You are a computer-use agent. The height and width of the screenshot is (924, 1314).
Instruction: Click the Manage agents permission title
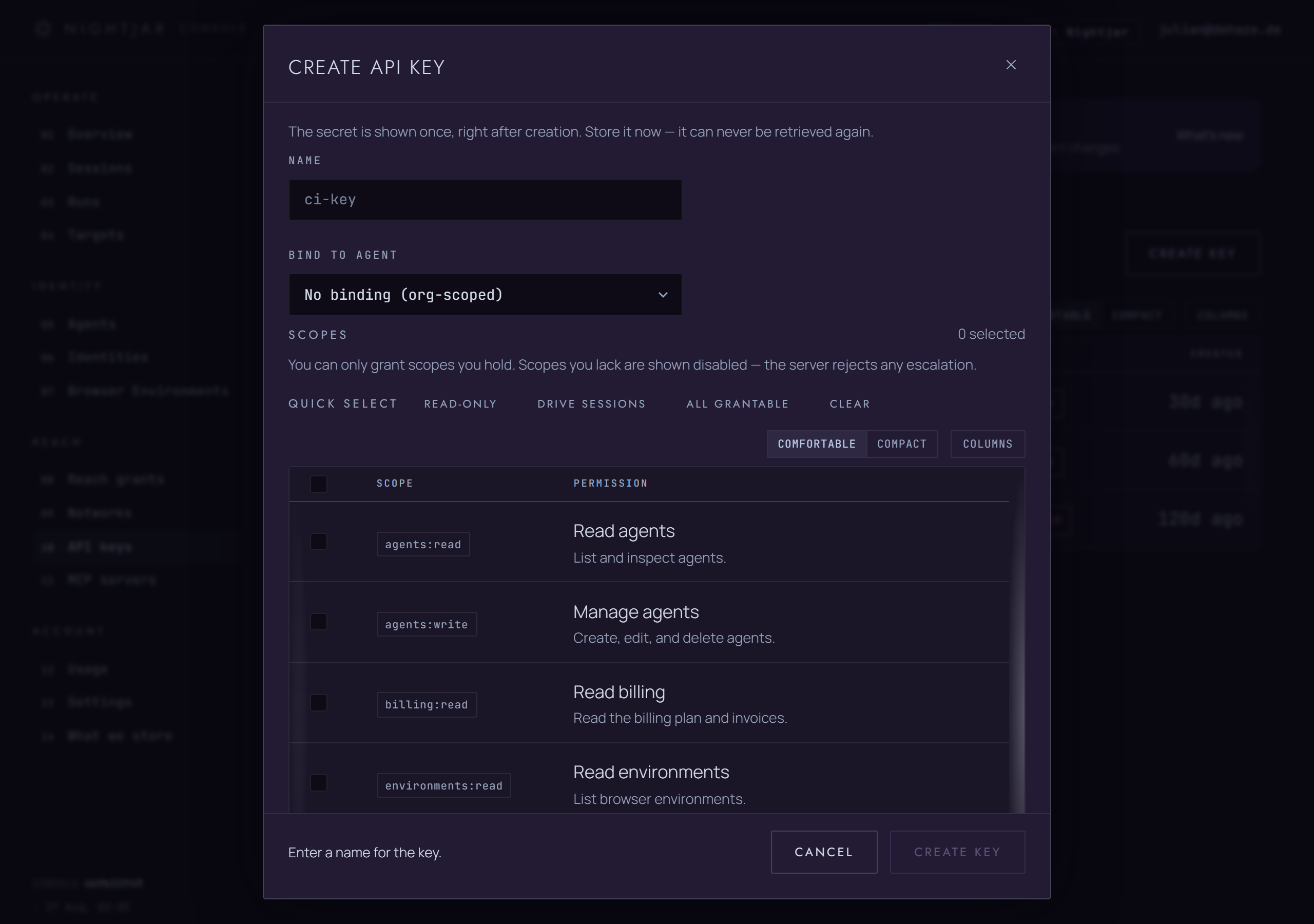(x=636, y=612)
